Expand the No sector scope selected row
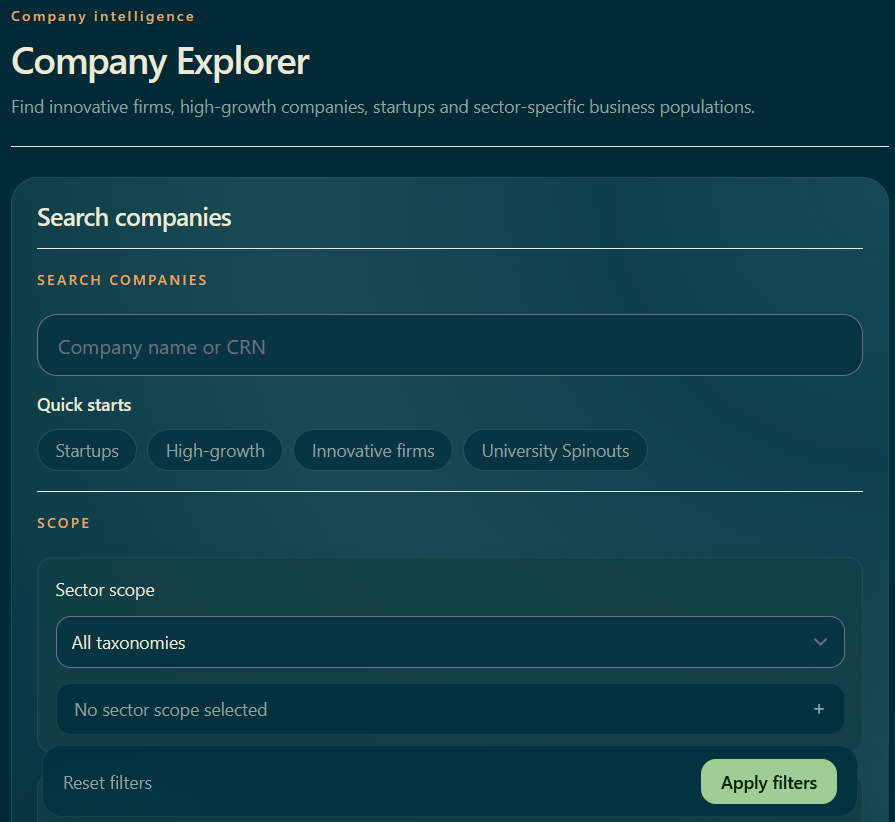This screenshot has width=895, height=822. 450,709
